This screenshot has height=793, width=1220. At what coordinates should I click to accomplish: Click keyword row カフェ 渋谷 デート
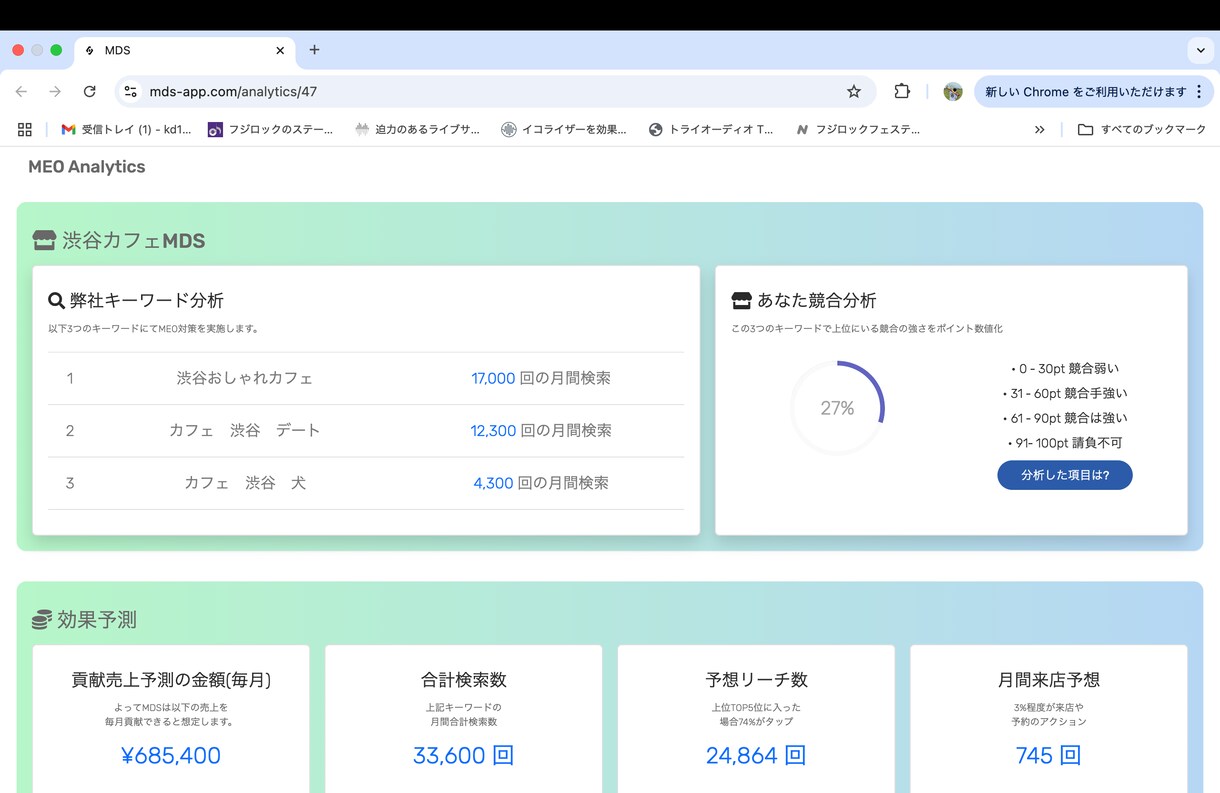click(x=366, y=430)
